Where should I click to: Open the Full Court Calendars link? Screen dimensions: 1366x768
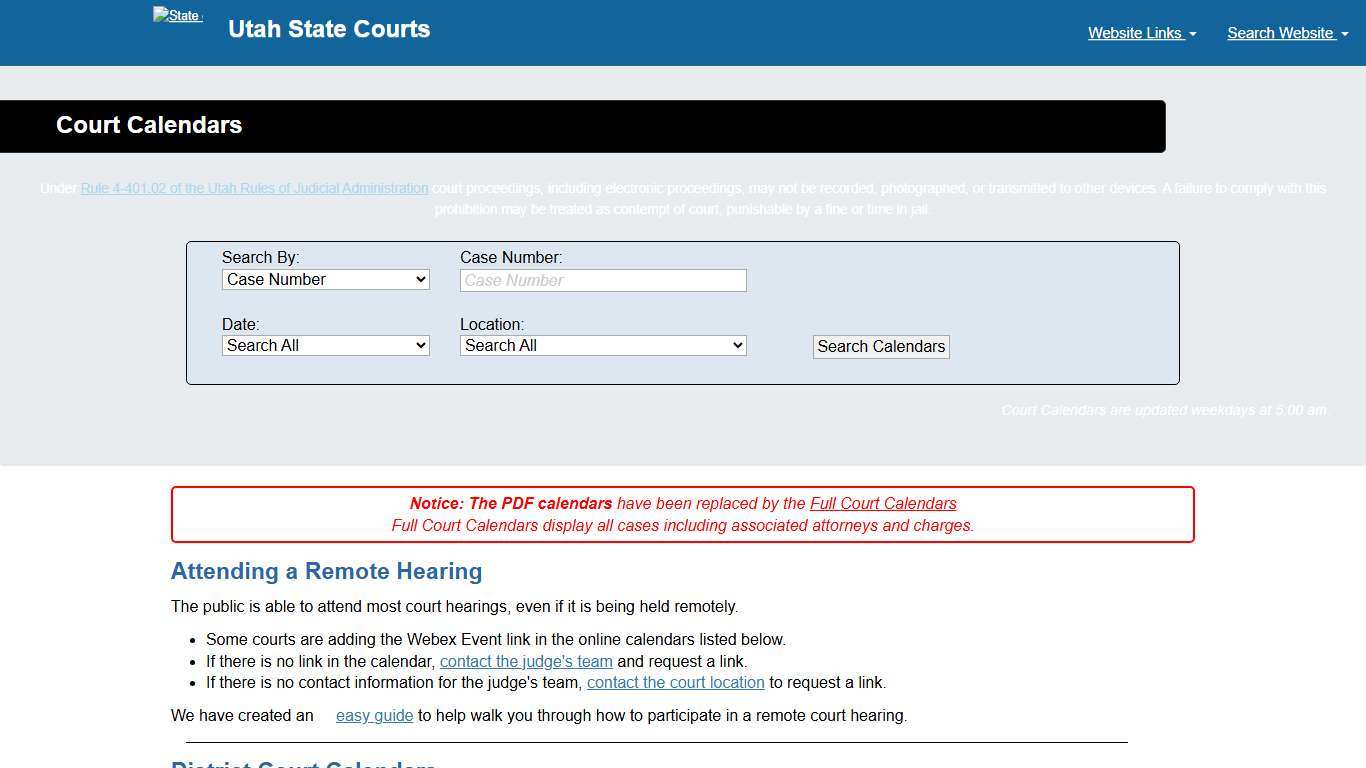(x=883, y=503)
